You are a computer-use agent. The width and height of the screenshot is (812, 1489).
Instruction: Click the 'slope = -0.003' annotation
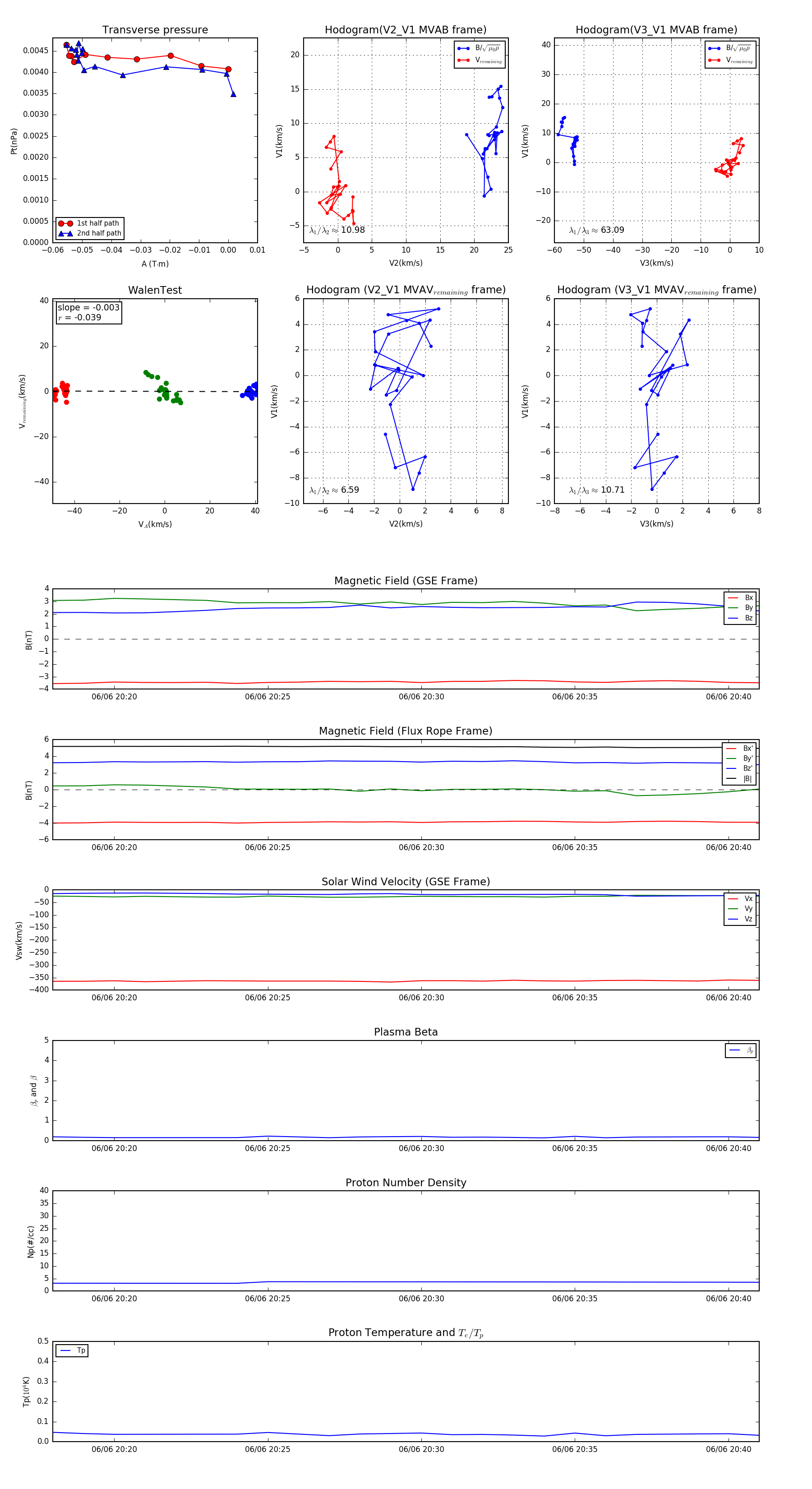tap(88, 308)
